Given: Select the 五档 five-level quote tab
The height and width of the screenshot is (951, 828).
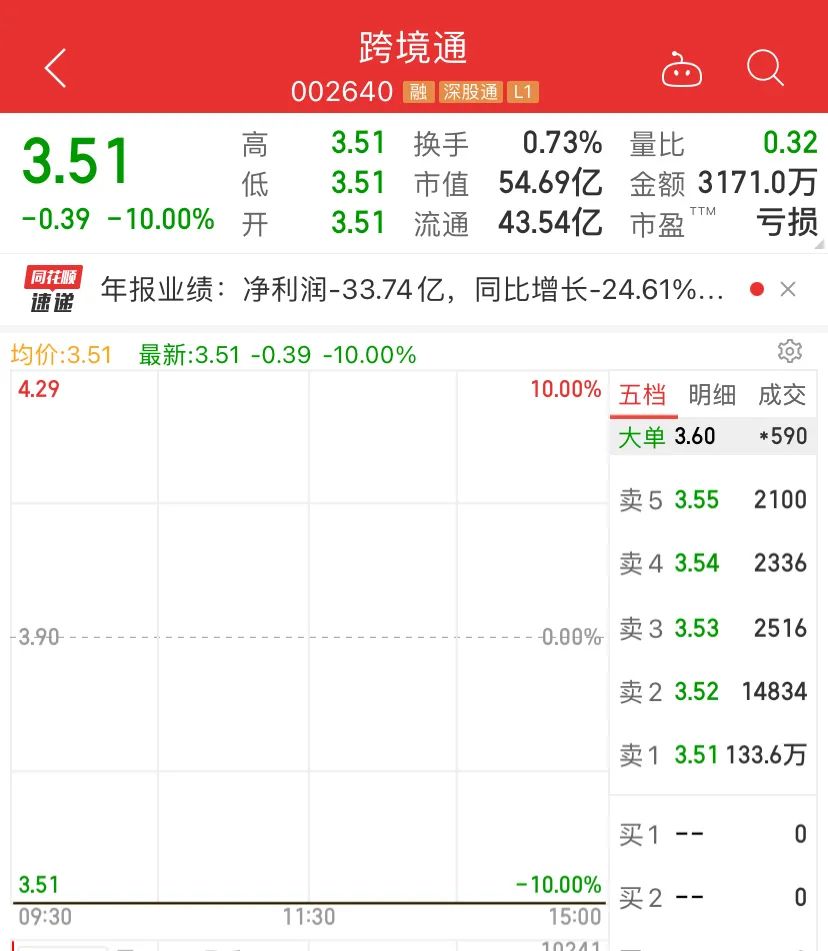Looking at the screenshot, I should tap(643, 395).
